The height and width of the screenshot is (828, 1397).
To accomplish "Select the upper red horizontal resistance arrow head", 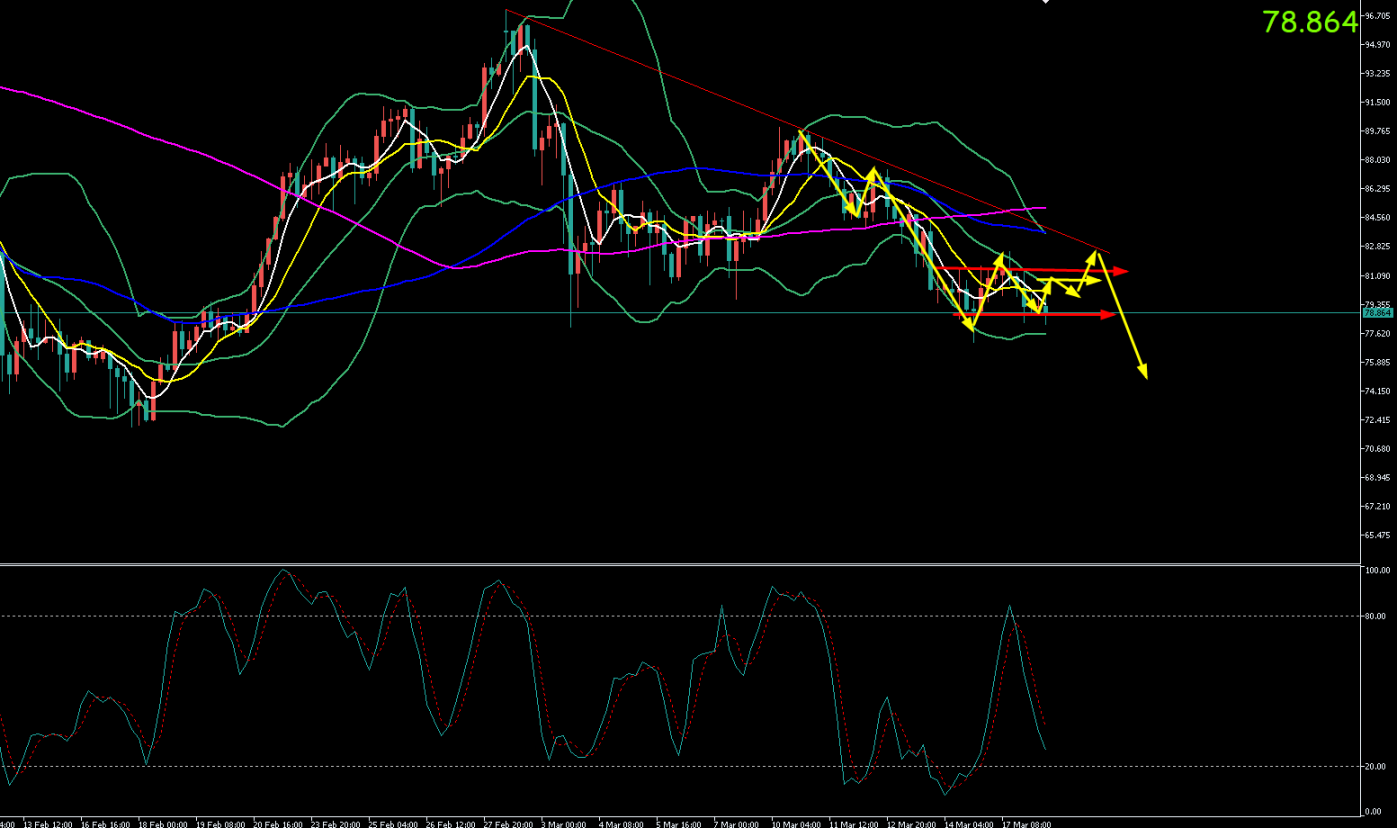I will 1123,271.
